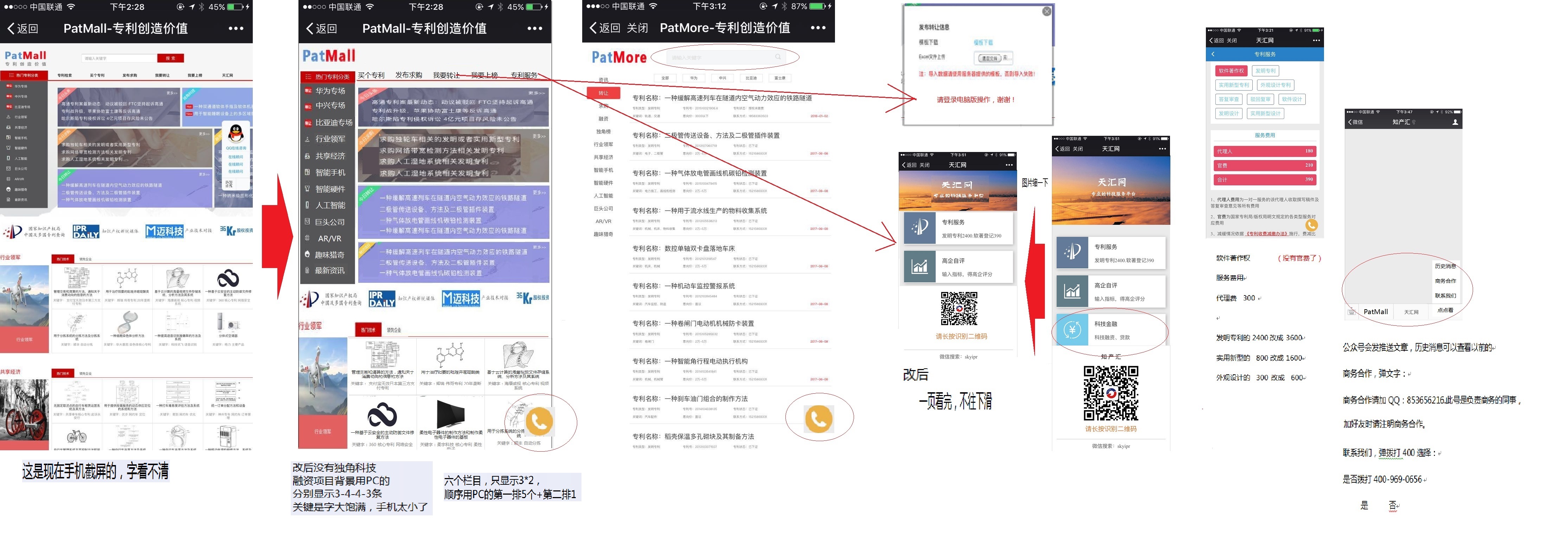Filter PatMore list by 比亚迪
Image resolution: width=1568 pixels, height=553 pixels.
[x=751, y=78]
